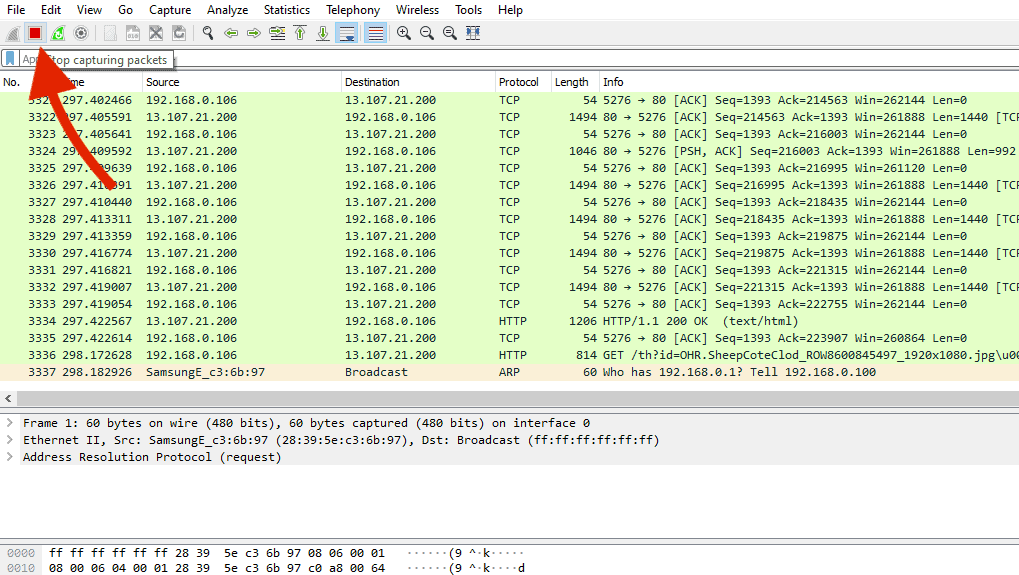Click the packet list horizontal scrollbar track

[517, 398]
